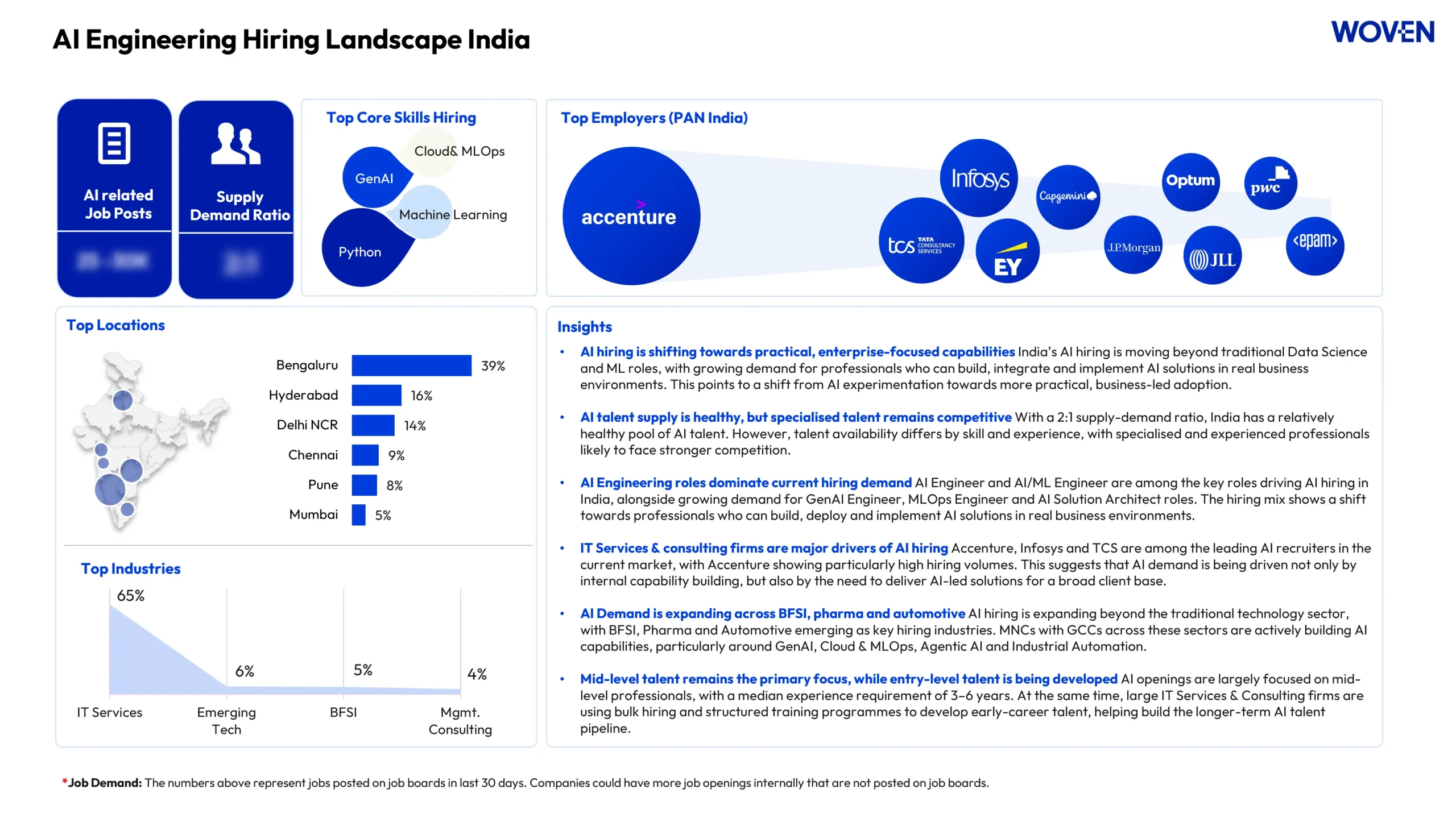
Task: Select the EPAM employer bubble
Action: (x=1315, y=246)
